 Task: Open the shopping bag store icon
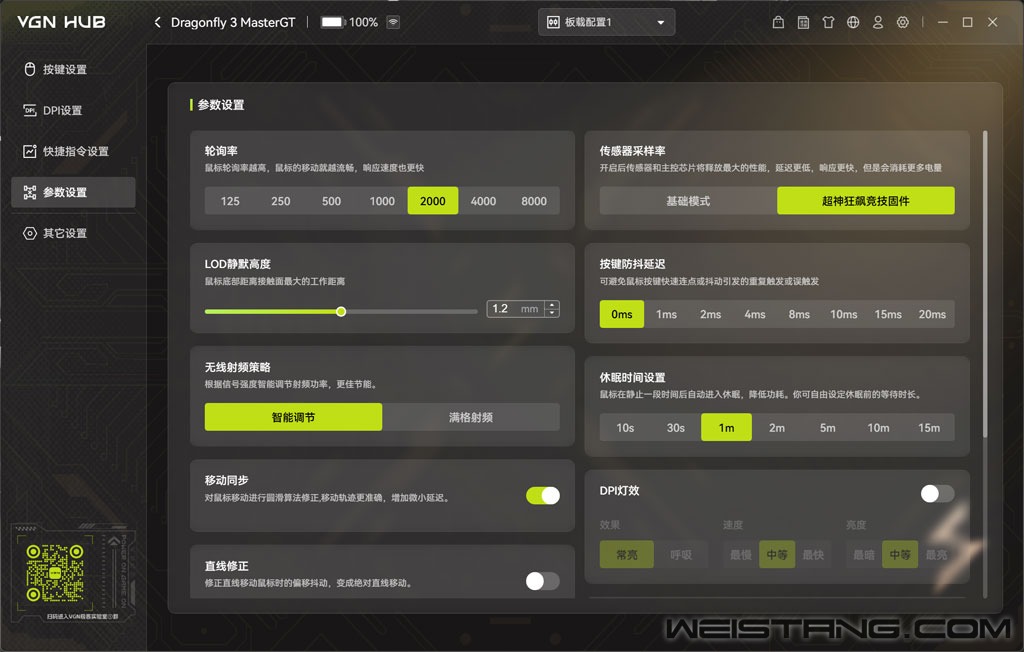[x=778, y=22]
